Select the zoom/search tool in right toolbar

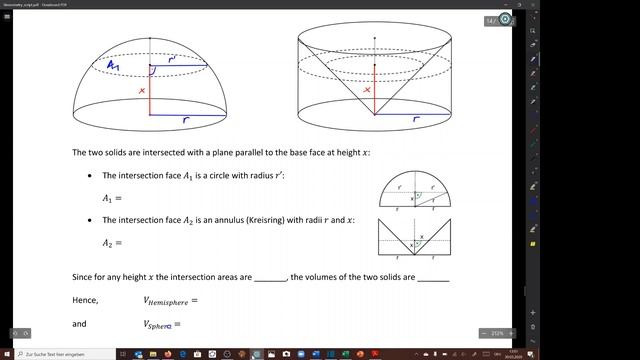(x=533, y=31)
